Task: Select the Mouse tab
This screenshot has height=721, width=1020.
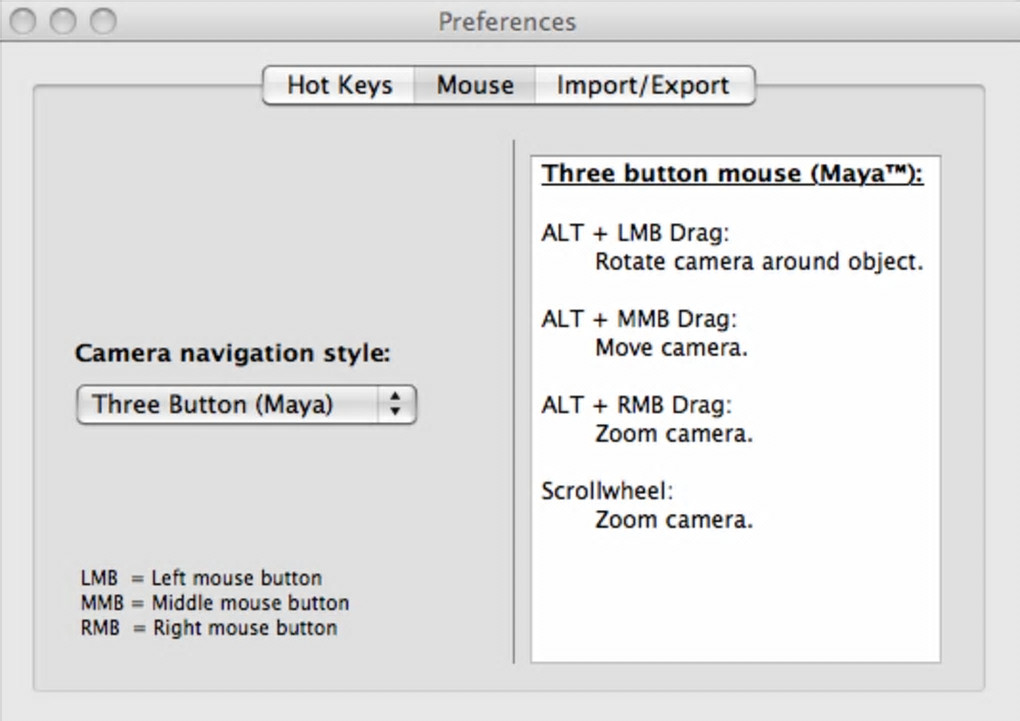Action: [475, 86]
